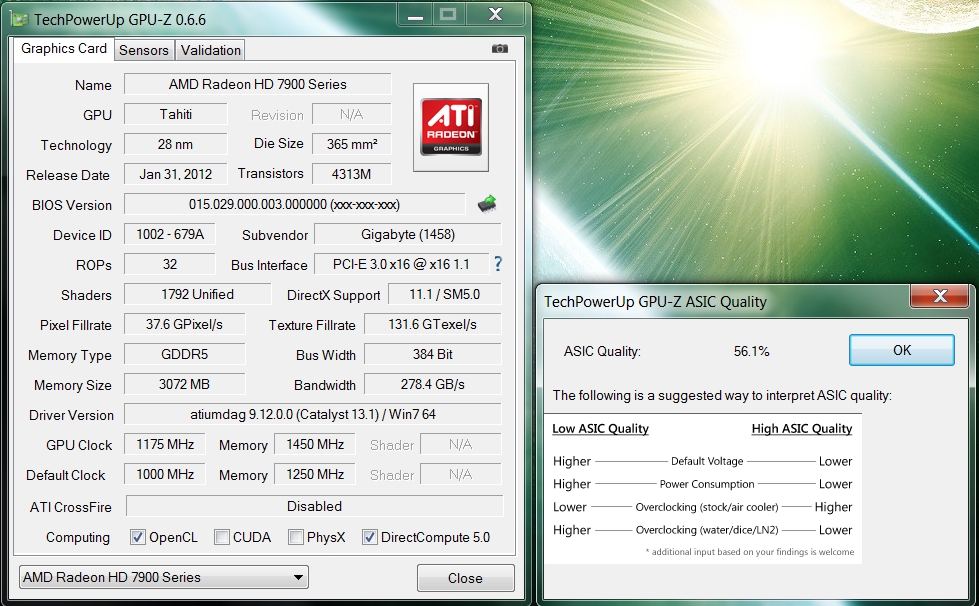Click the Bandwidth value 278.4 GB/s
The height and width of the screenshot is (606, 979).
click(433, 384)
